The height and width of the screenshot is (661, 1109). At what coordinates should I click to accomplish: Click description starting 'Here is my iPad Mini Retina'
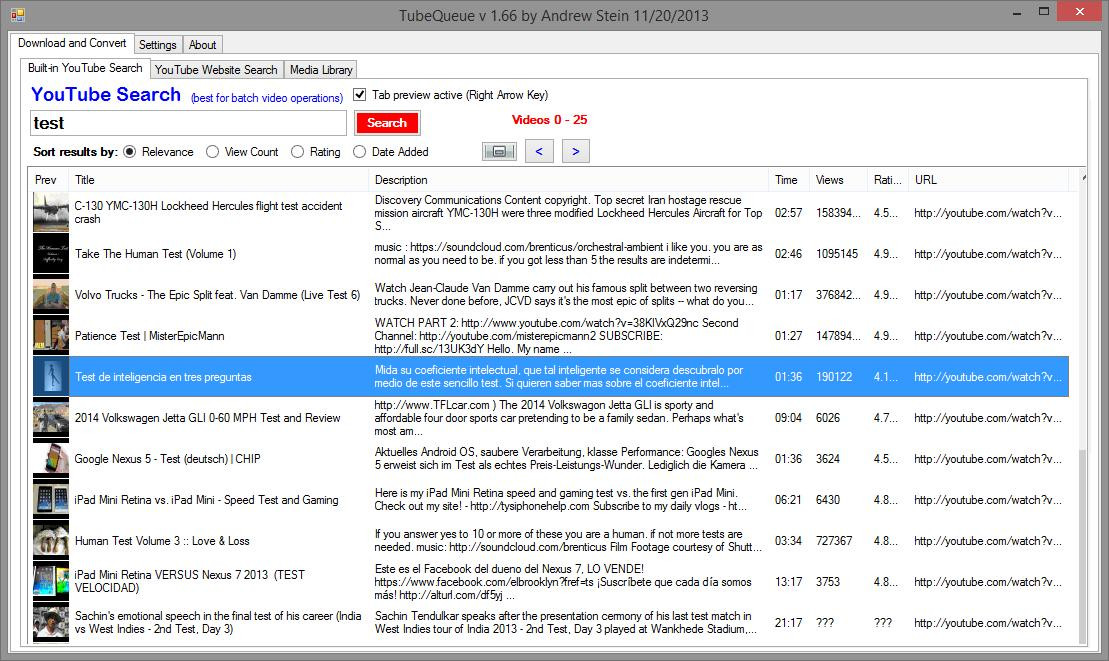coord(560,499)
